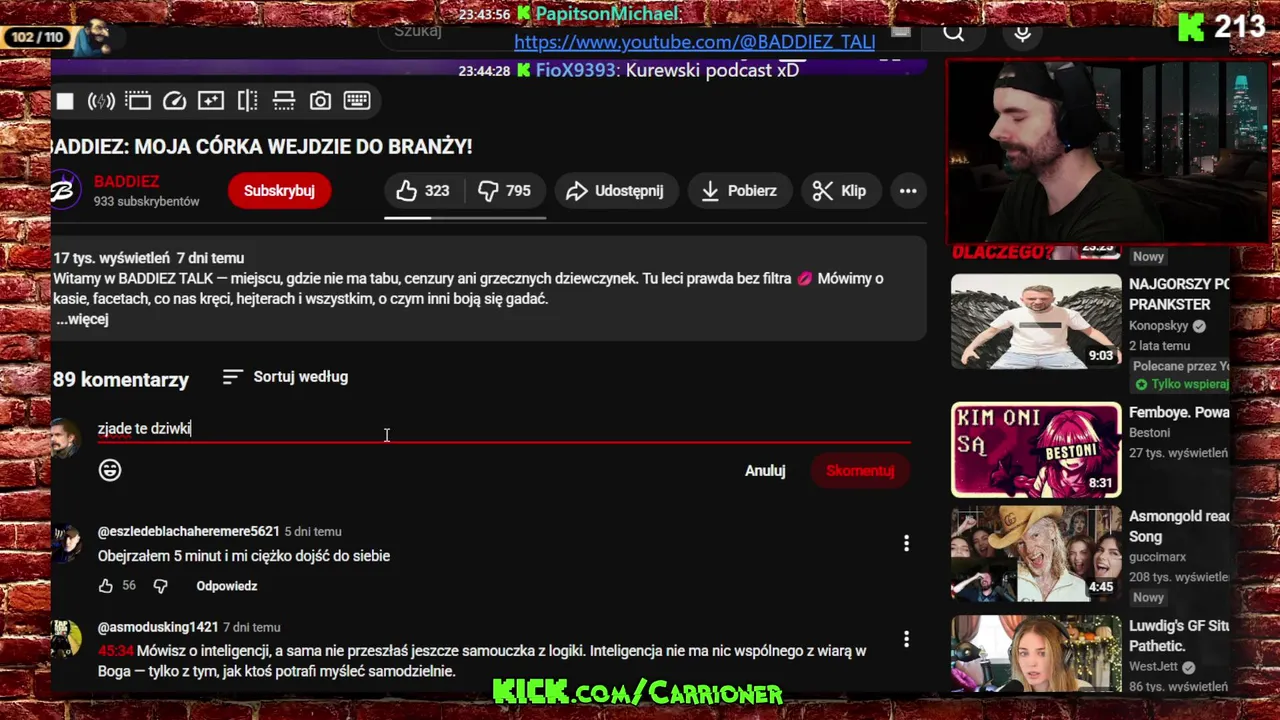Click the green Kick logo beside 213

coord(1191,27)
